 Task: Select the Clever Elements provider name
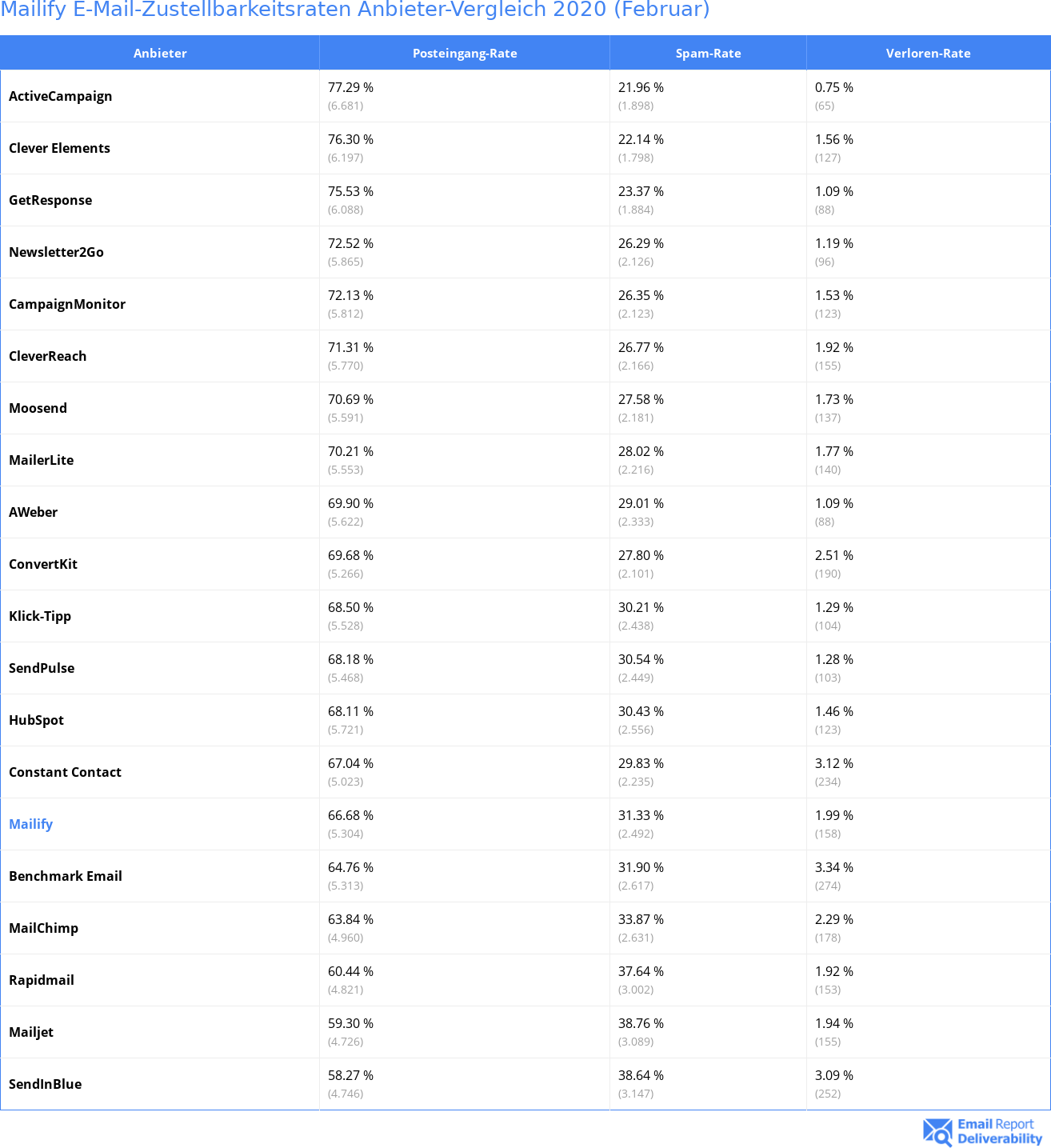[60, 148]
